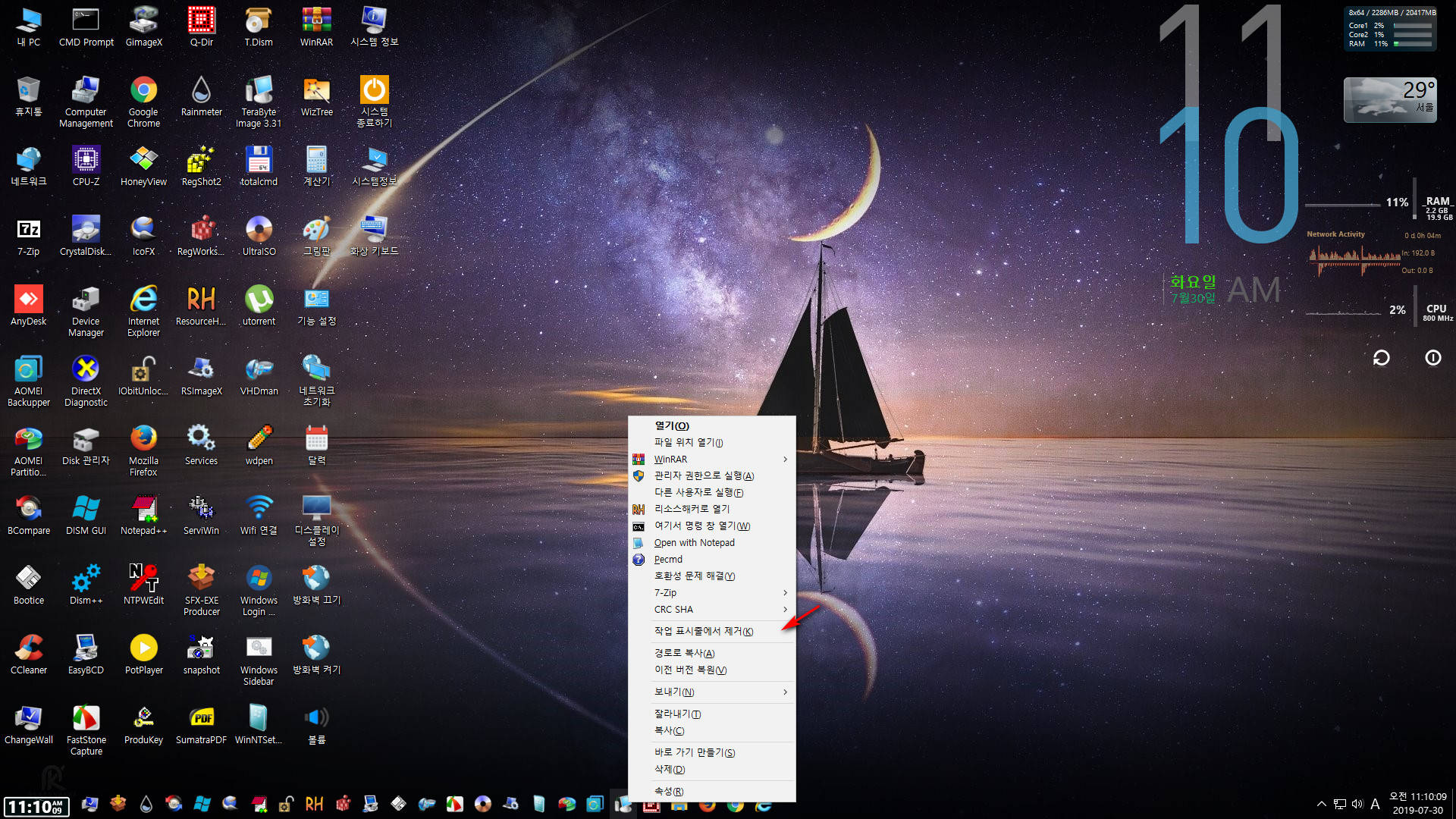The width and height of the screenshot is (1456, 819).
Task: Open Notepad++ desktop shortcut
Action: pos(143,515)
